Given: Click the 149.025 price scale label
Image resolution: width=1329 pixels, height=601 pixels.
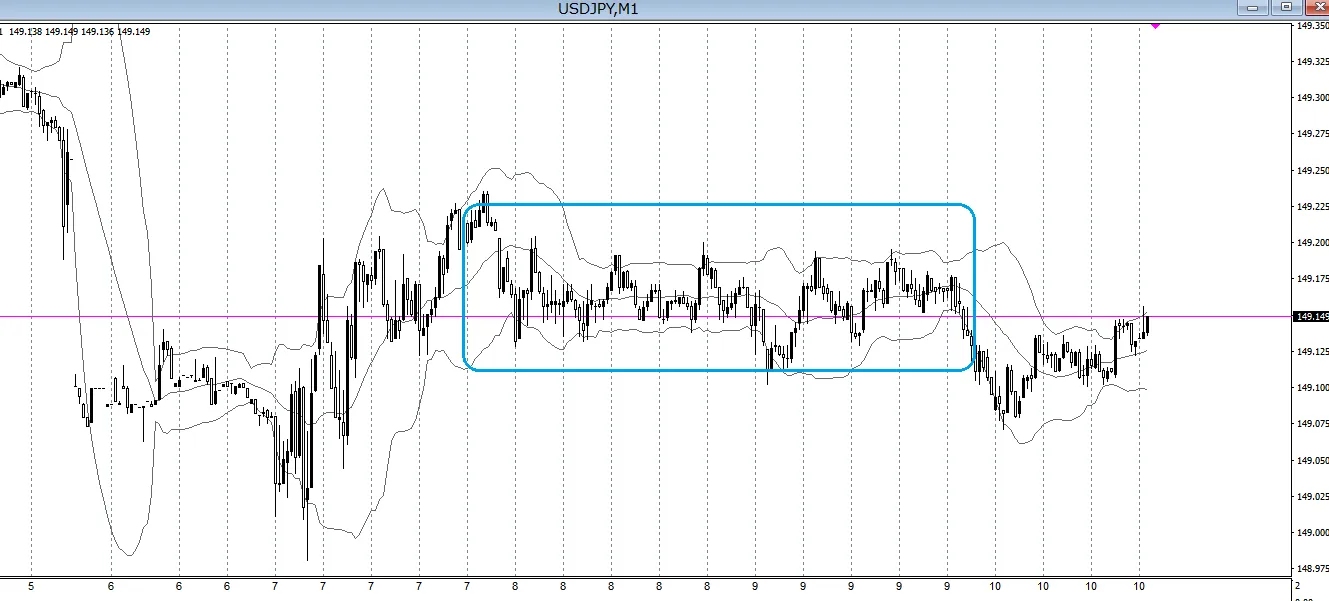Looking at the screenshot, I should [1311, 497].
